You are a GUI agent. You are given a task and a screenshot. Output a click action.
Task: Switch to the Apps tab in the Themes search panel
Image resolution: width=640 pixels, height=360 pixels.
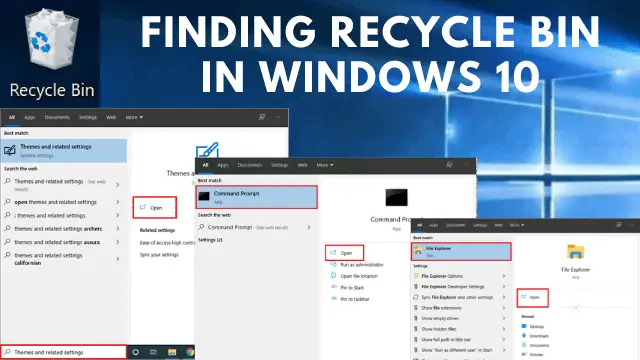tap(29, 117)
